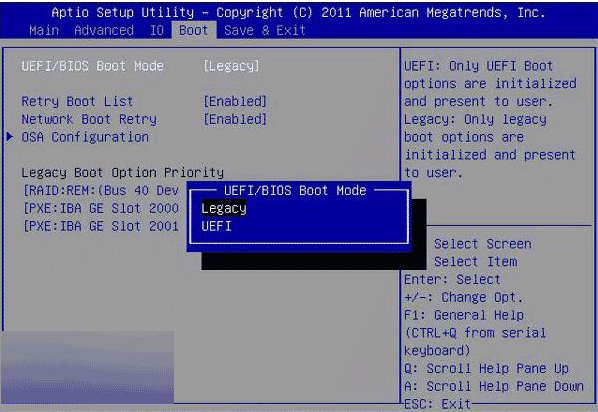Open the [Legacy] value of UEFI/BIOS Boot Mode

pos(231,66)
